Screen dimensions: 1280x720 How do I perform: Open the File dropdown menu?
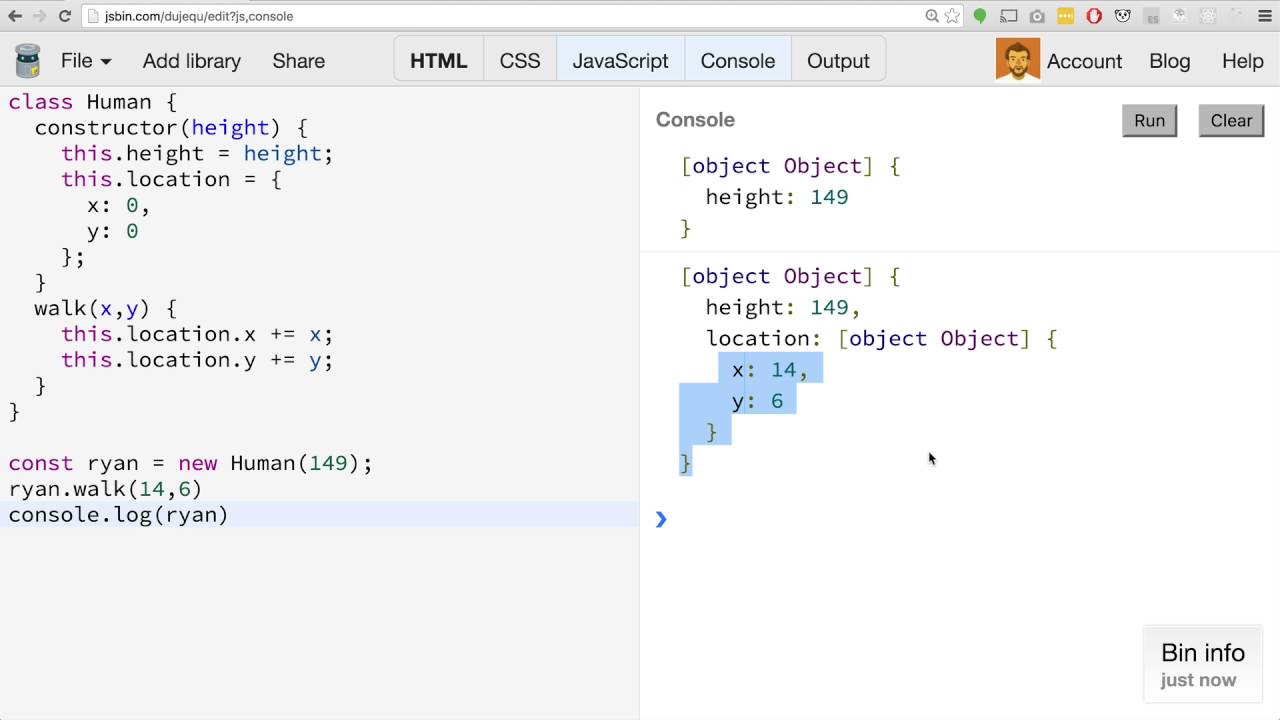(85, 61)
